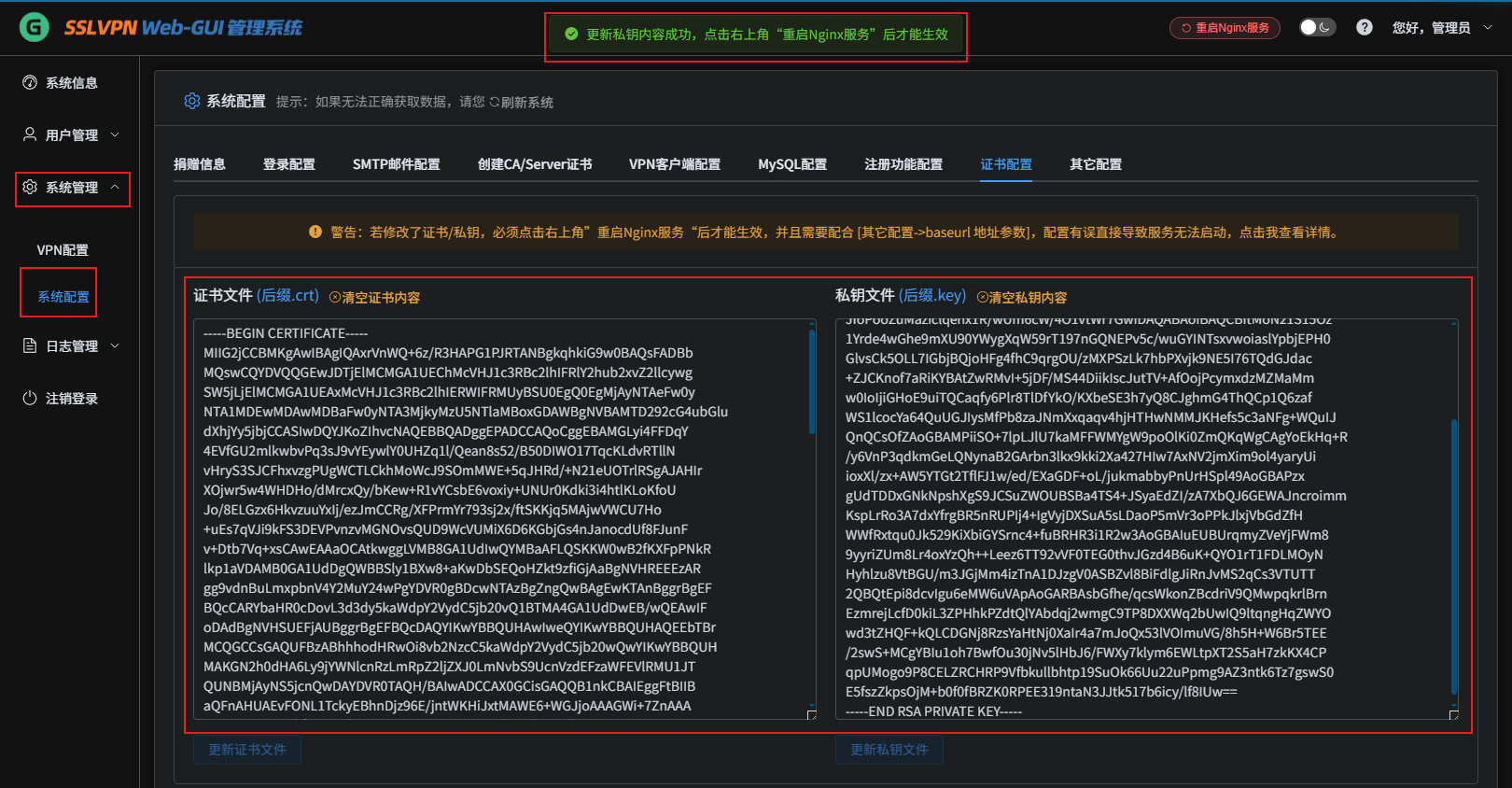Screen dimensions: 1512x788
Task: Open the 您好，管理员 user dropdown
Action: click(x=1442, y=28)
